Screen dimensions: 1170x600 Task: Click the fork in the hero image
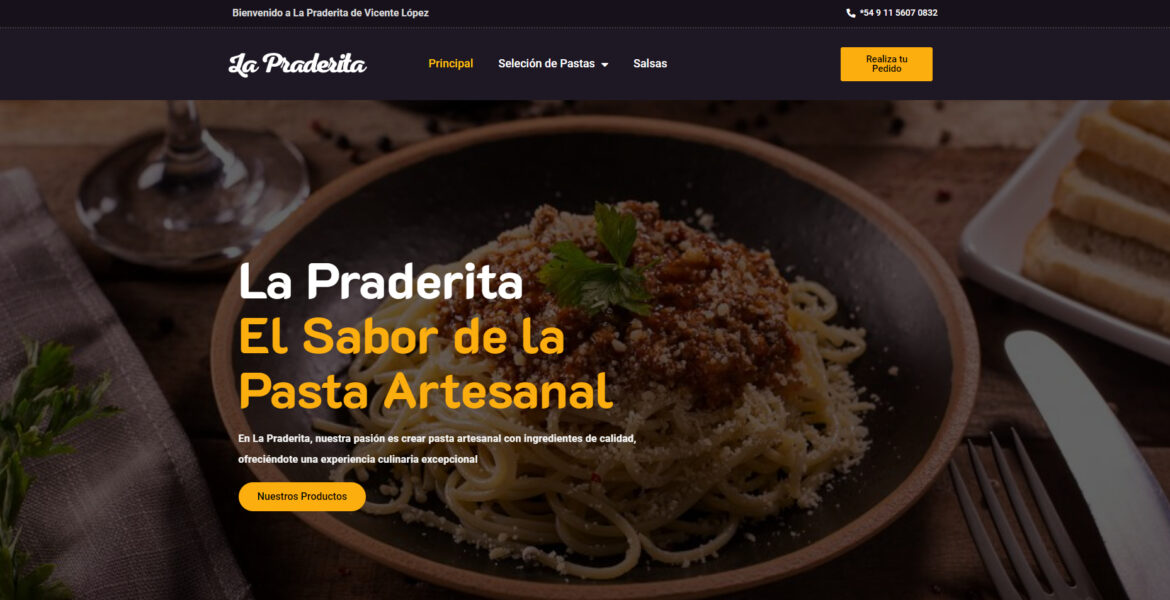(1016, 517)
